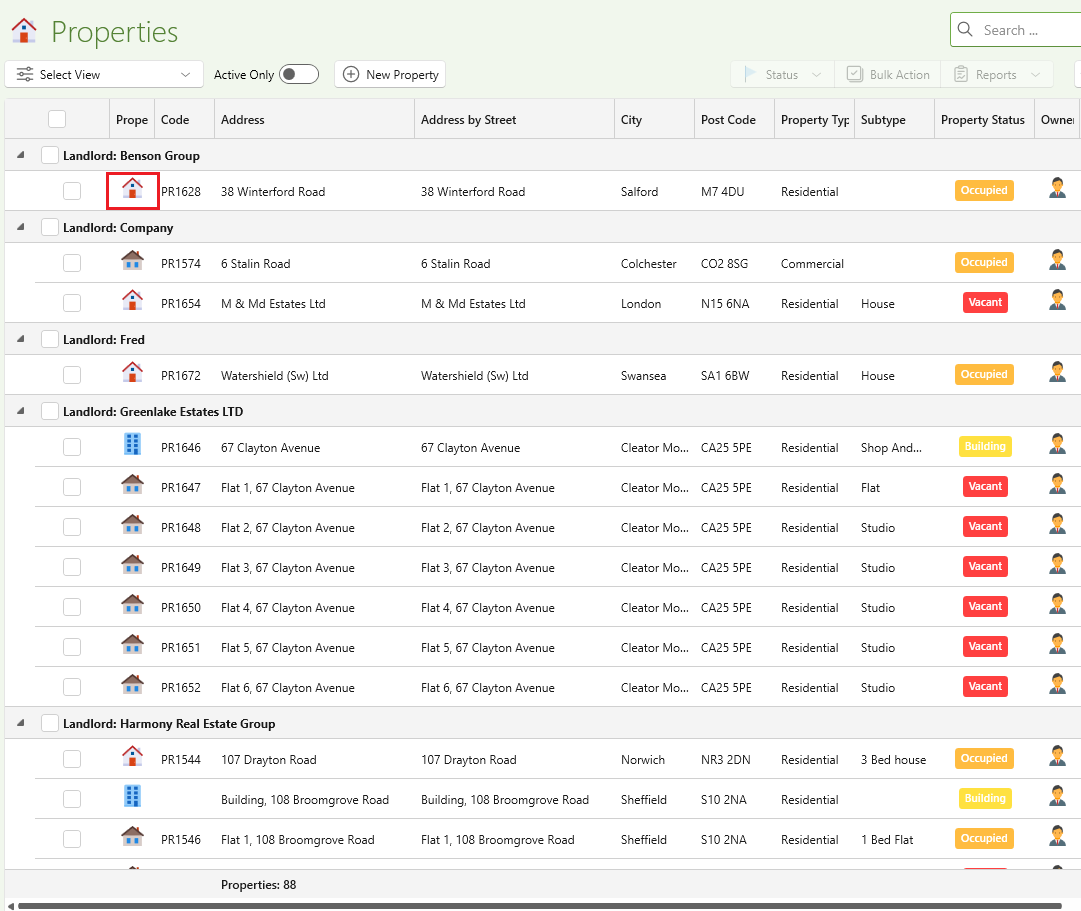Screen dimensions: 1081x911
Task: Click the New Property button
Action: click(x=390, y=74)
